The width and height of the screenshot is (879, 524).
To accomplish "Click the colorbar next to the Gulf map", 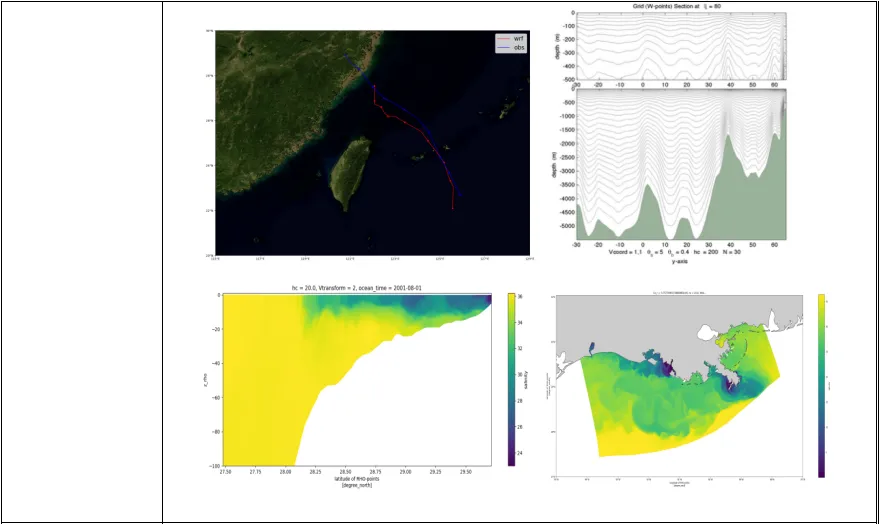I will (x=821, y=386).
